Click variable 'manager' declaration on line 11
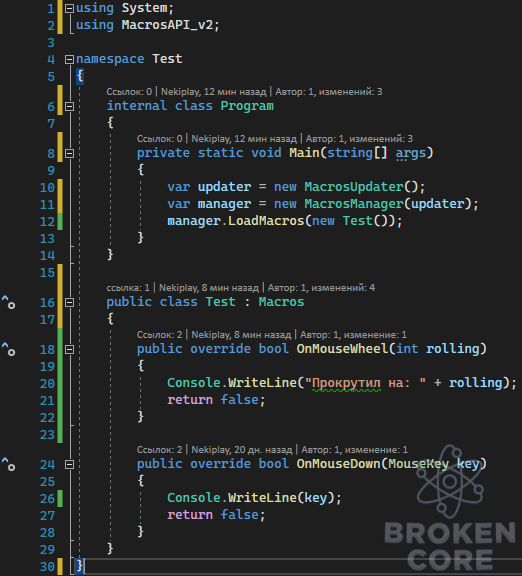The height and width of the screenshot is (576, 522). coord(224,204)
